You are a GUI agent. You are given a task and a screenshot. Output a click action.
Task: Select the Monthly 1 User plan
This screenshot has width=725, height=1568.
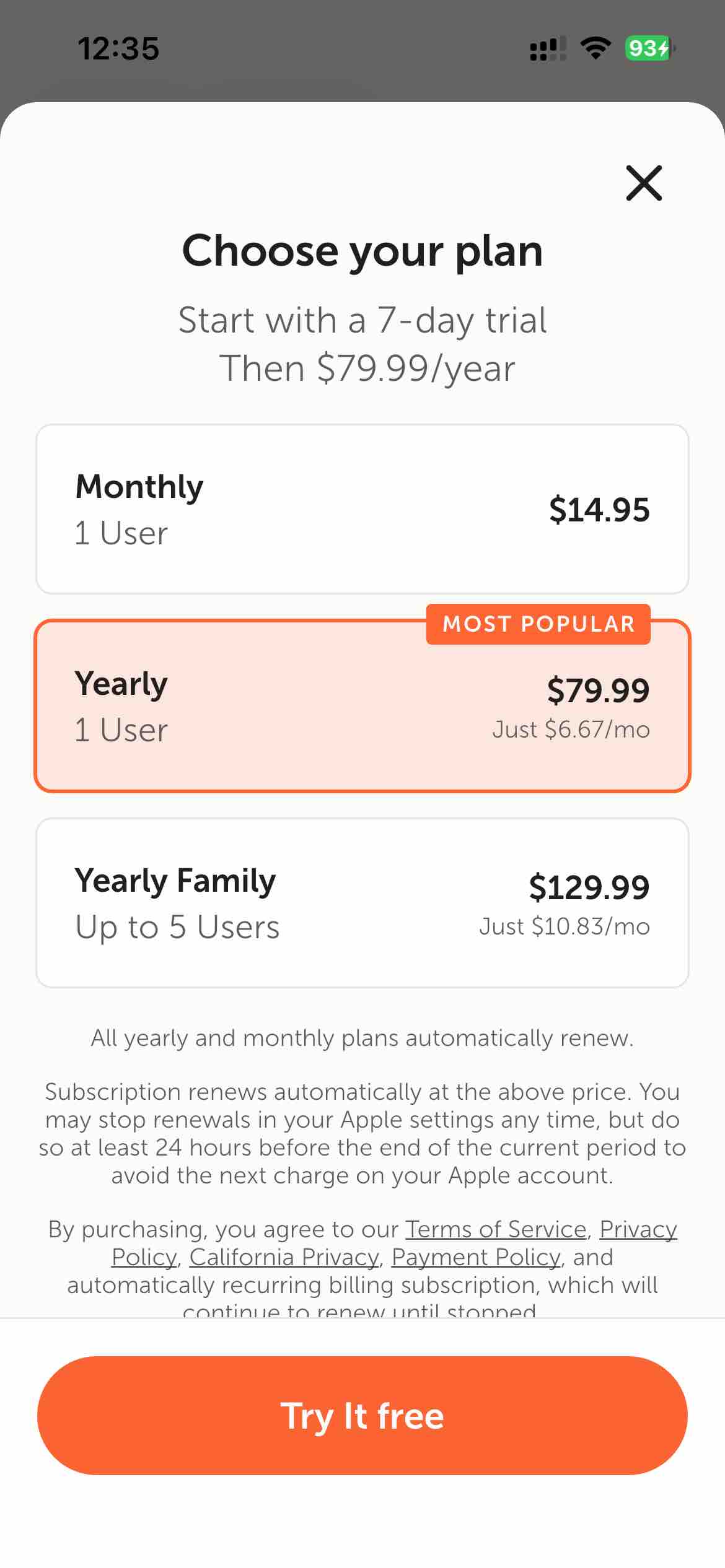(x=362, y=509)
